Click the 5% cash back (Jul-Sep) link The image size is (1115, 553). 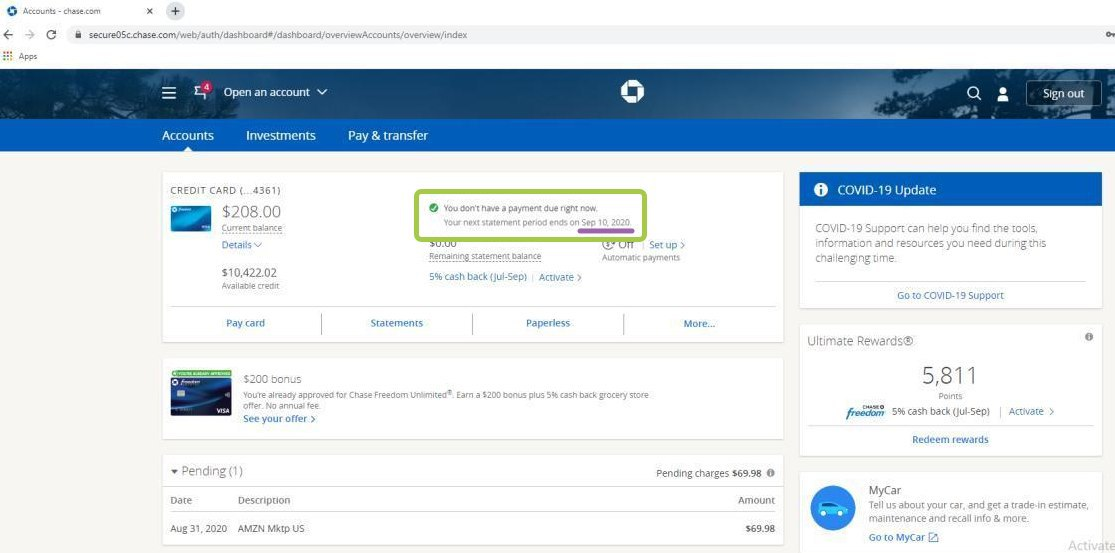[x=478, y=277]
